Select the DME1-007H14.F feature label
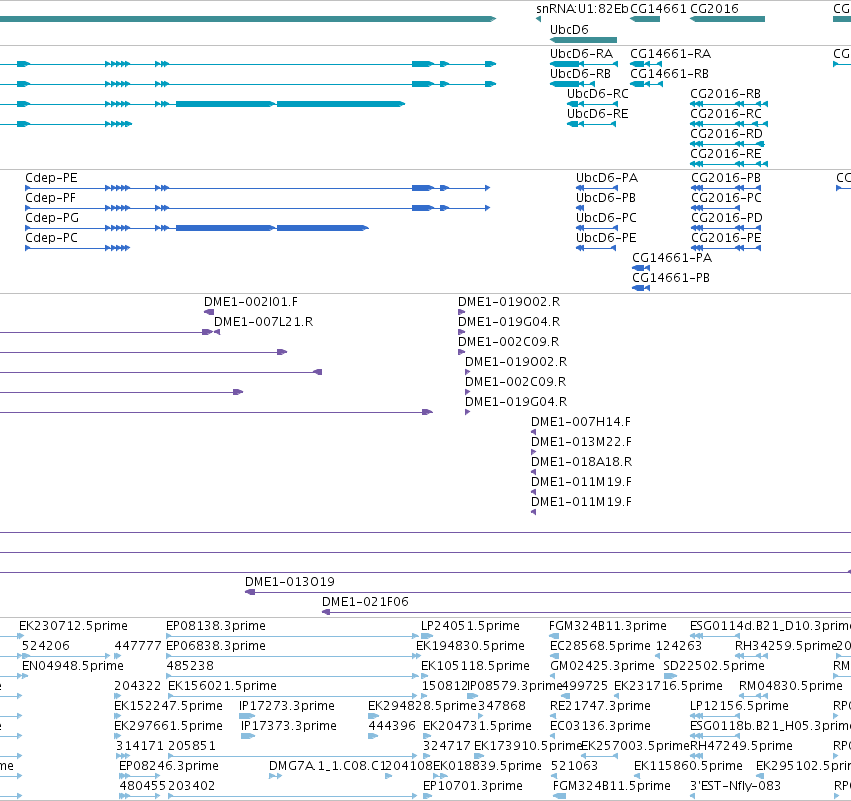This screenshot has width=851, height=801. click(x=581, y=422)
